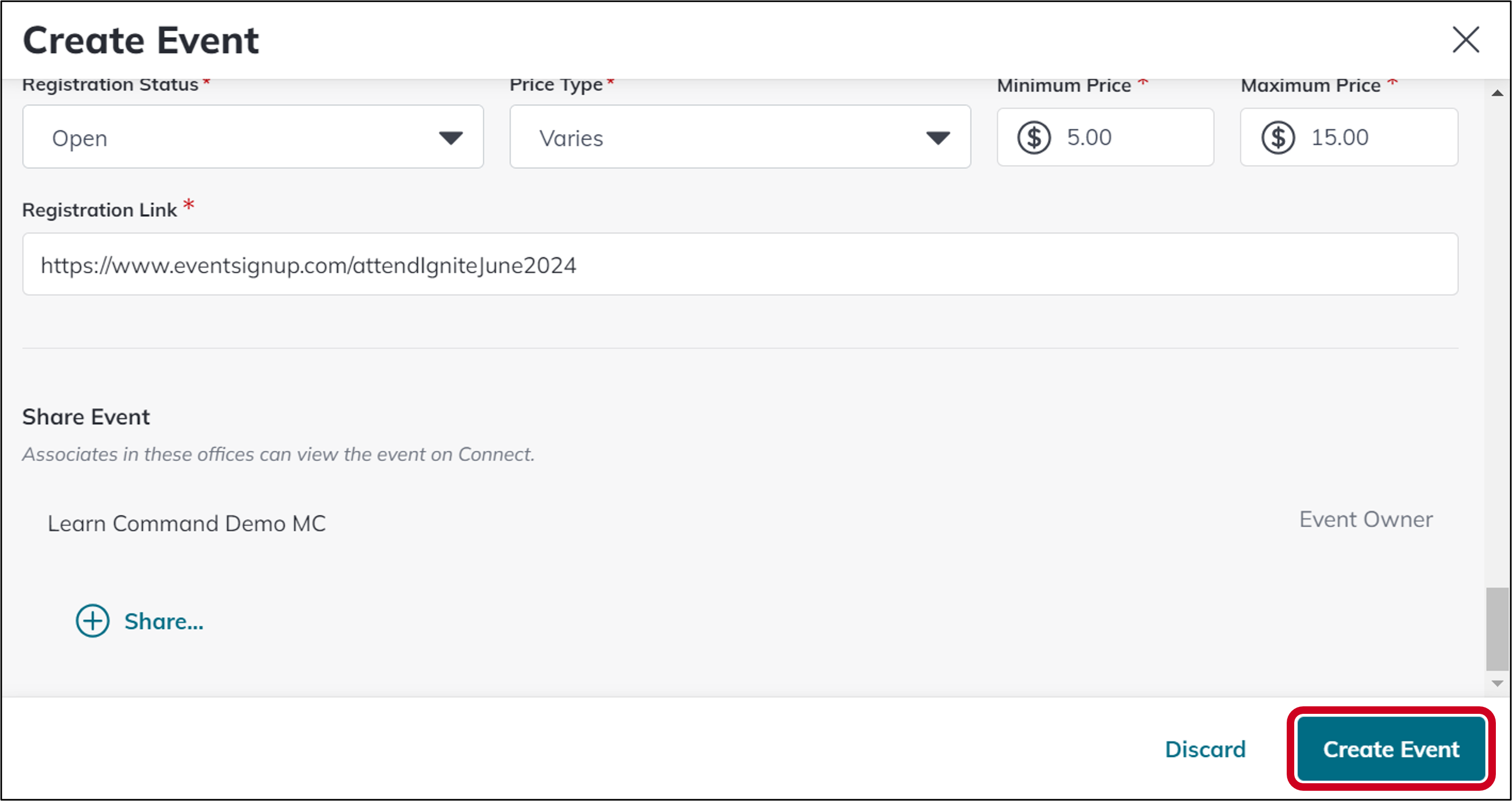Click the X to close Create Event dialog
1512x801 pixels.
[x=1465, y=40]
